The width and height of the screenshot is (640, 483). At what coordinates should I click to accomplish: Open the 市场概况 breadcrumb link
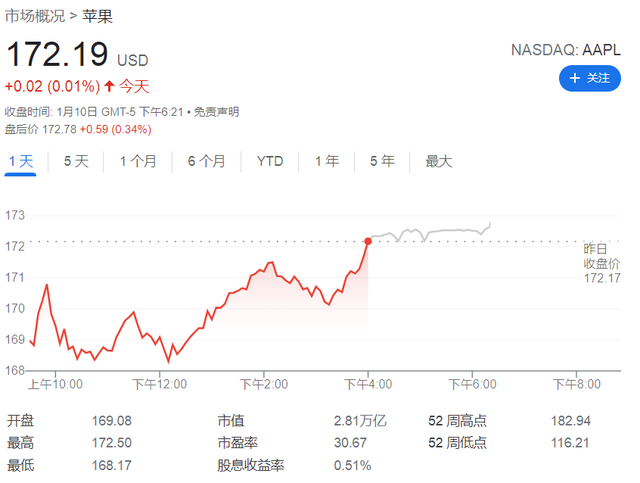pyautogui.click(x=35, y=16)
